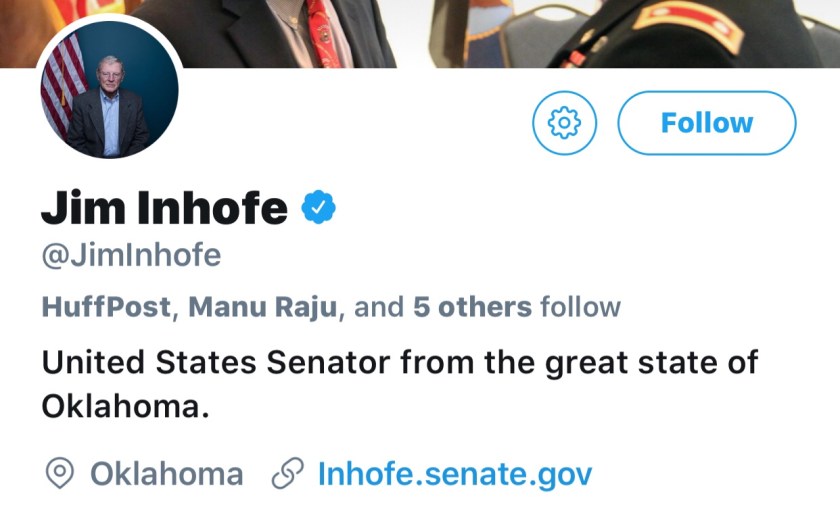The width and height of the screenshot is (840, 507).
Task: Click "Oklahoma." ending the bio
Action: pos(125,405)
